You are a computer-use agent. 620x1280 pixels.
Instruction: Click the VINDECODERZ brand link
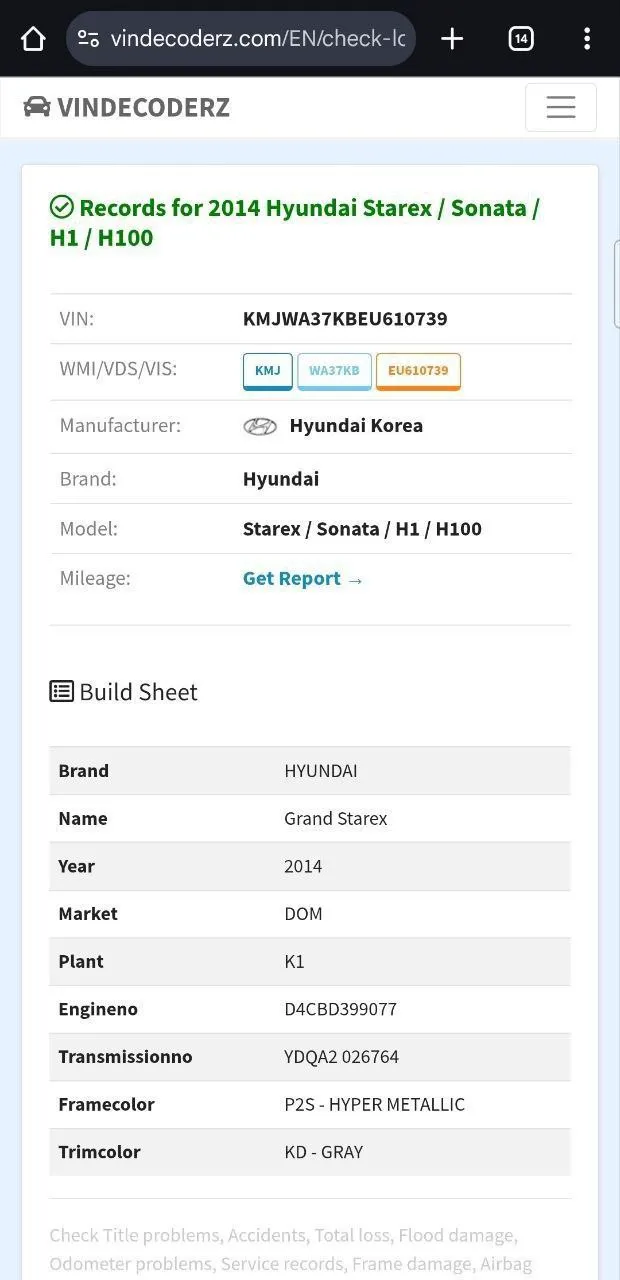pyautogui.click(x=126, y=107)
